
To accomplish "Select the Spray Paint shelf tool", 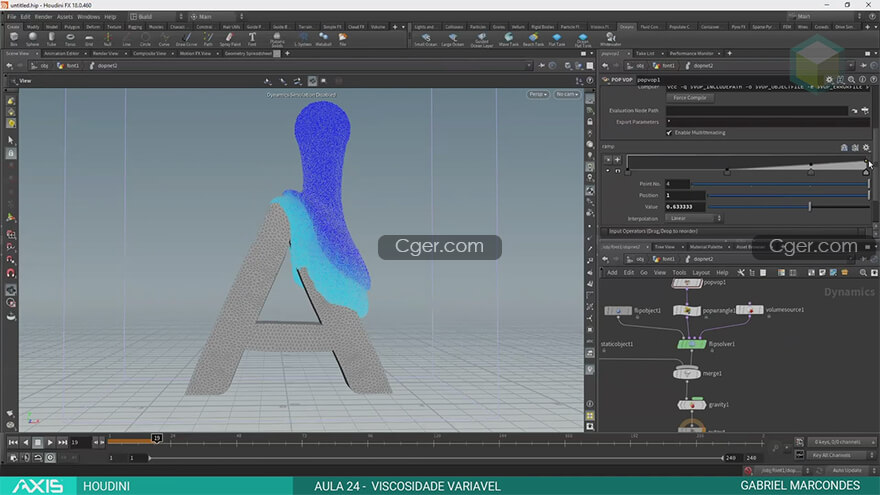I will point(230,39).
